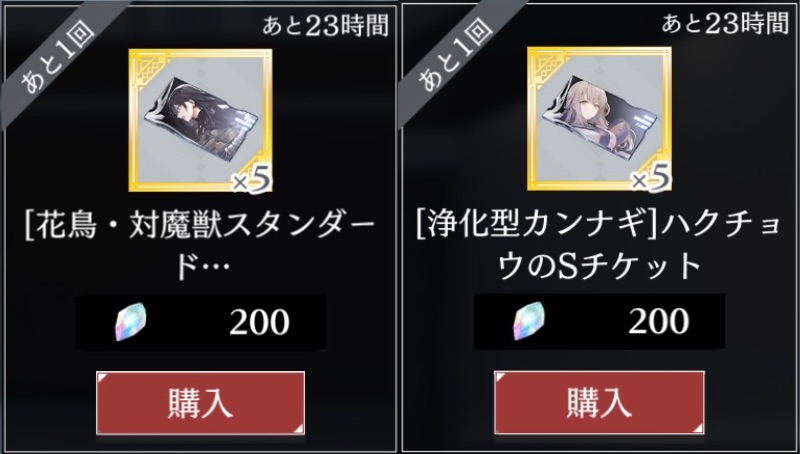Tap the right card's あと1回 corner ribbon
This screenshot has height=454, width=800.
click(456, 54)
